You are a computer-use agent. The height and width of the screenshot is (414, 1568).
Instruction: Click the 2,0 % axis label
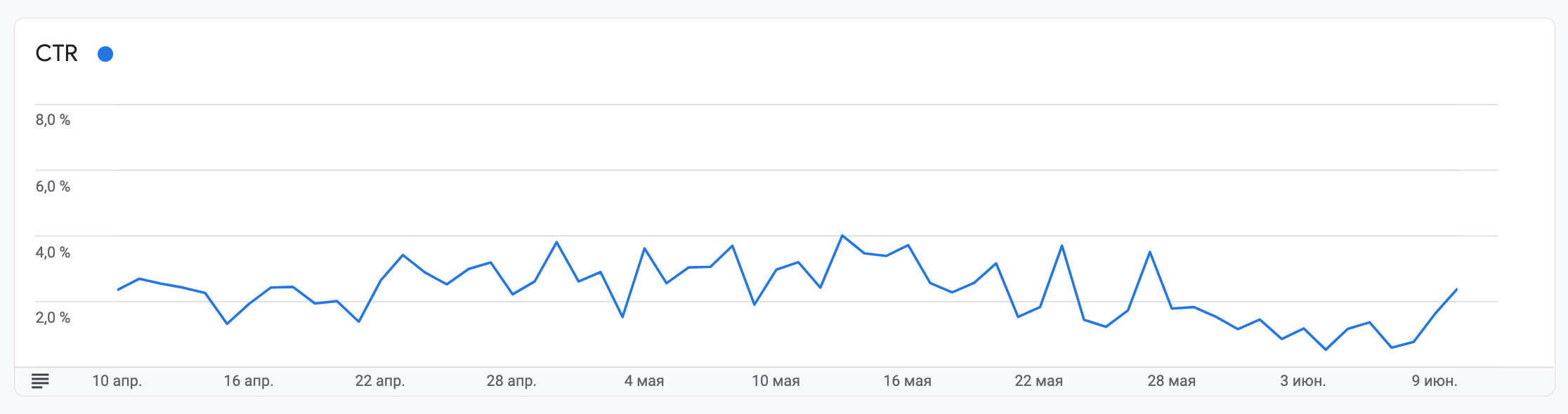[53, 318]
